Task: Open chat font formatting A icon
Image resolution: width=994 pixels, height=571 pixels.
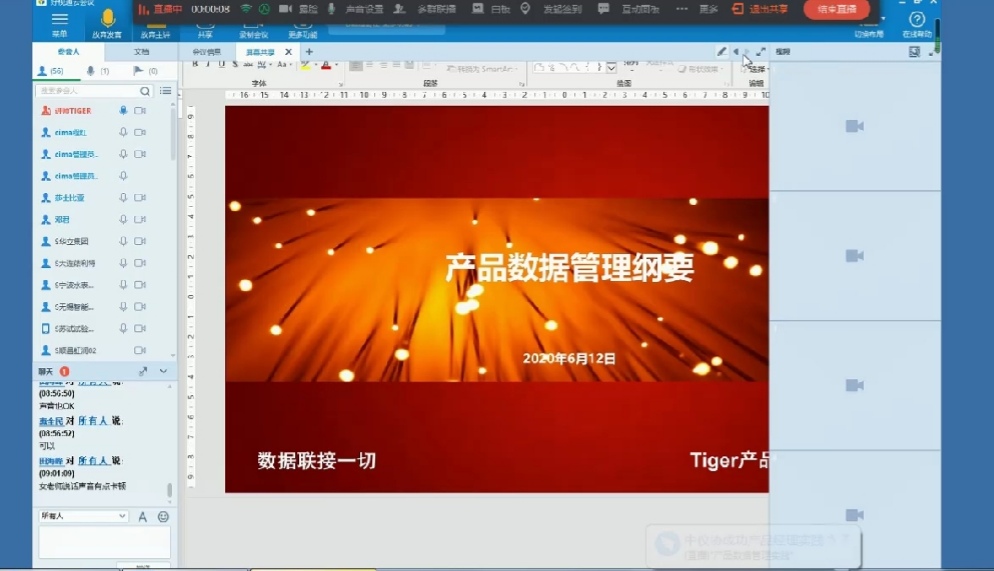Action: coord(143,516)
